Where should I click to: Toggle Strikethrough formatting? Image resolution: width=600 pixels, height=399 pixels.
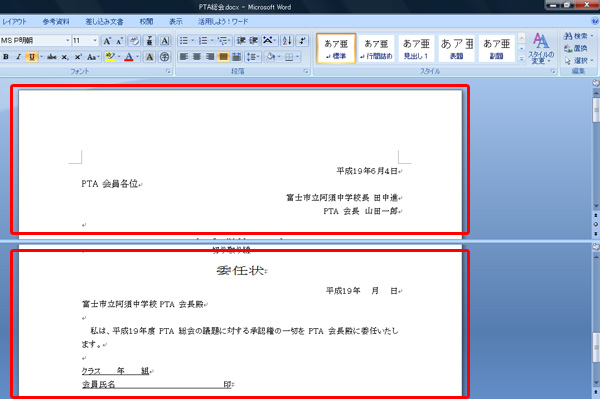52,57
